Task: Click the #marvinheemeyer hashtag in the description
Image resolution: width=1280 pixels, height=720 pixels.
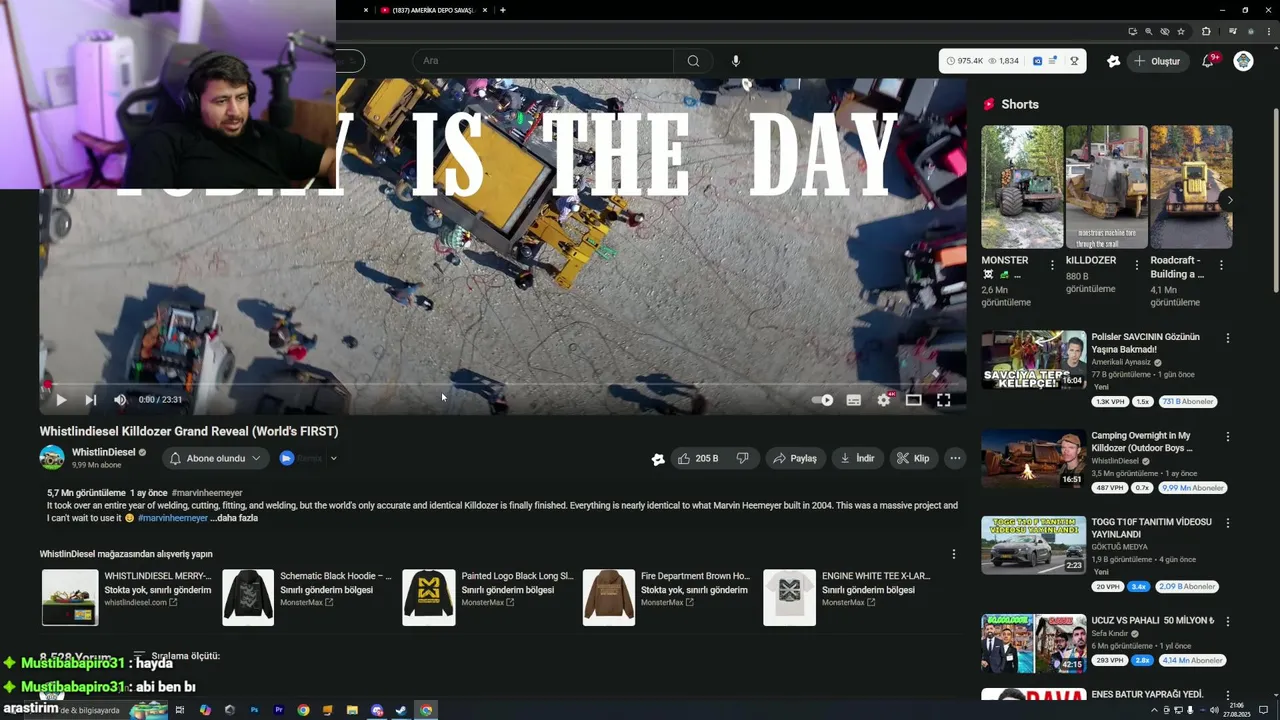Action: click(173, 518)
